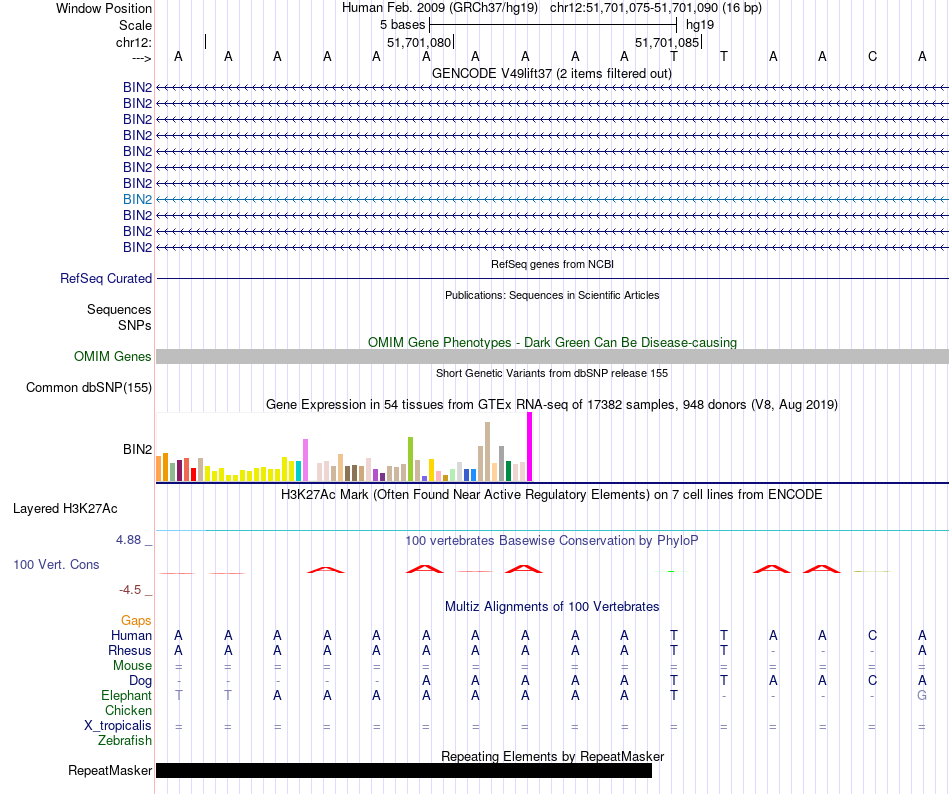Click the hg19 assembly label

(x=700, y=25)
